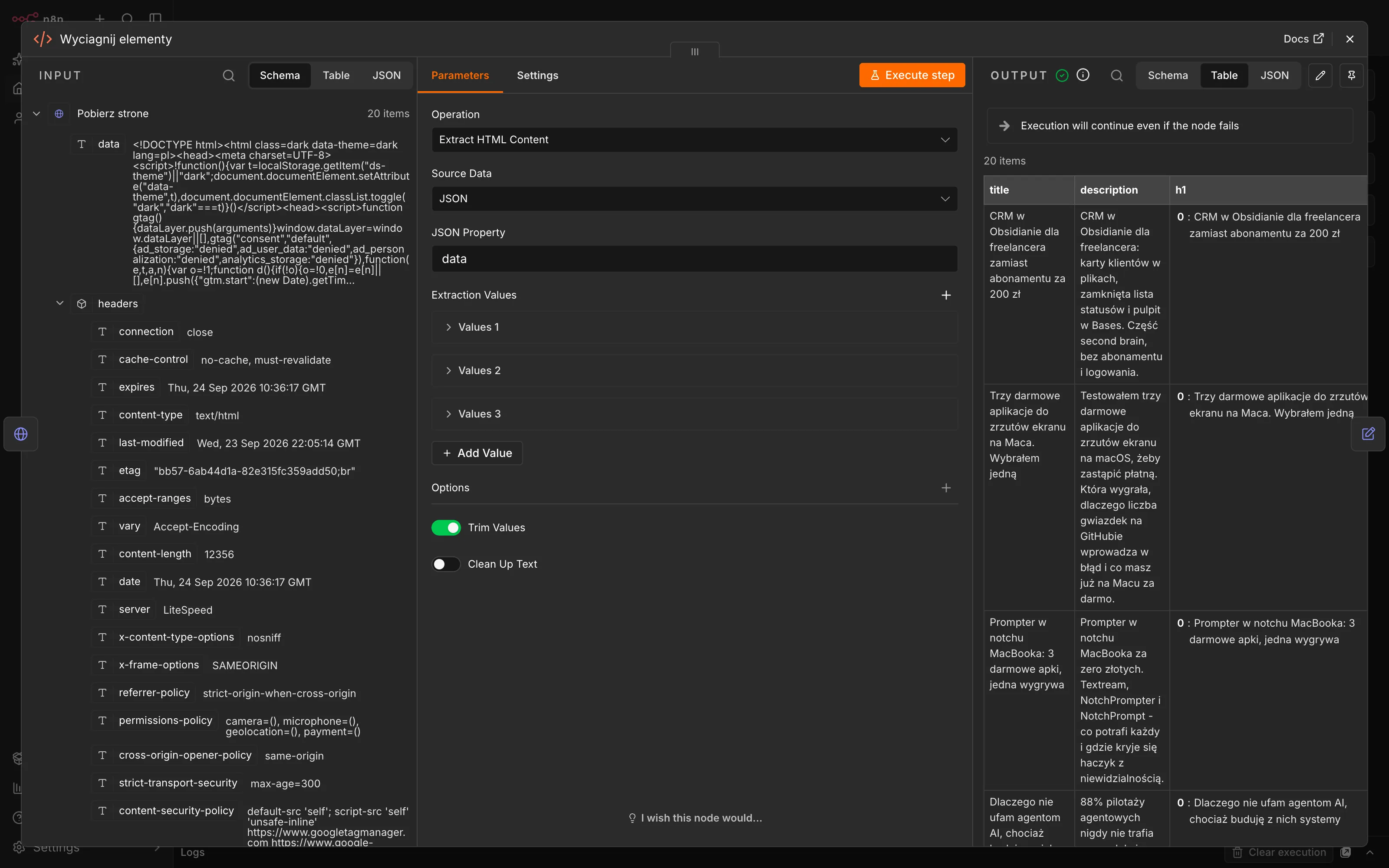
Task: Open the Operation dropdown
Action: (x=694, y=139)
